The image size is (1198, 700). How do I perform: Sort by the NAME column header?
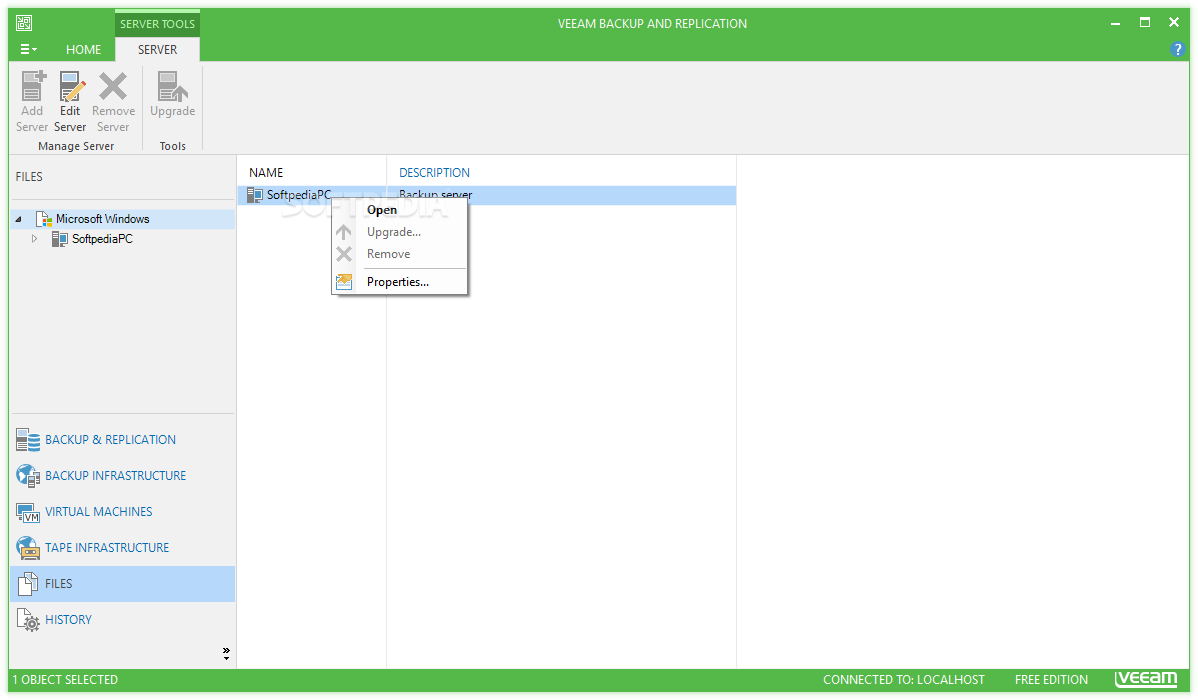click(x=266, y=173)
